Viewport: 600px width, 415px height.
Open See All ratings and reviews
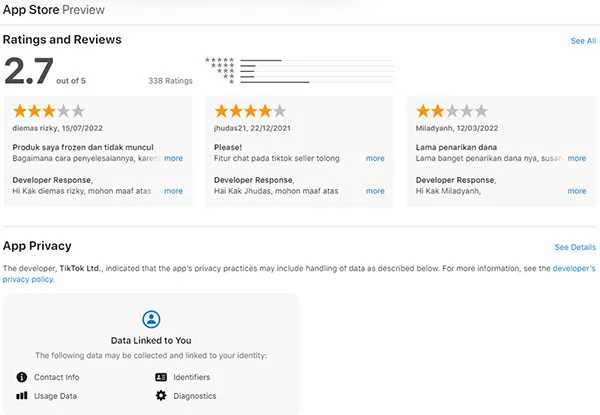coord(583,41)
